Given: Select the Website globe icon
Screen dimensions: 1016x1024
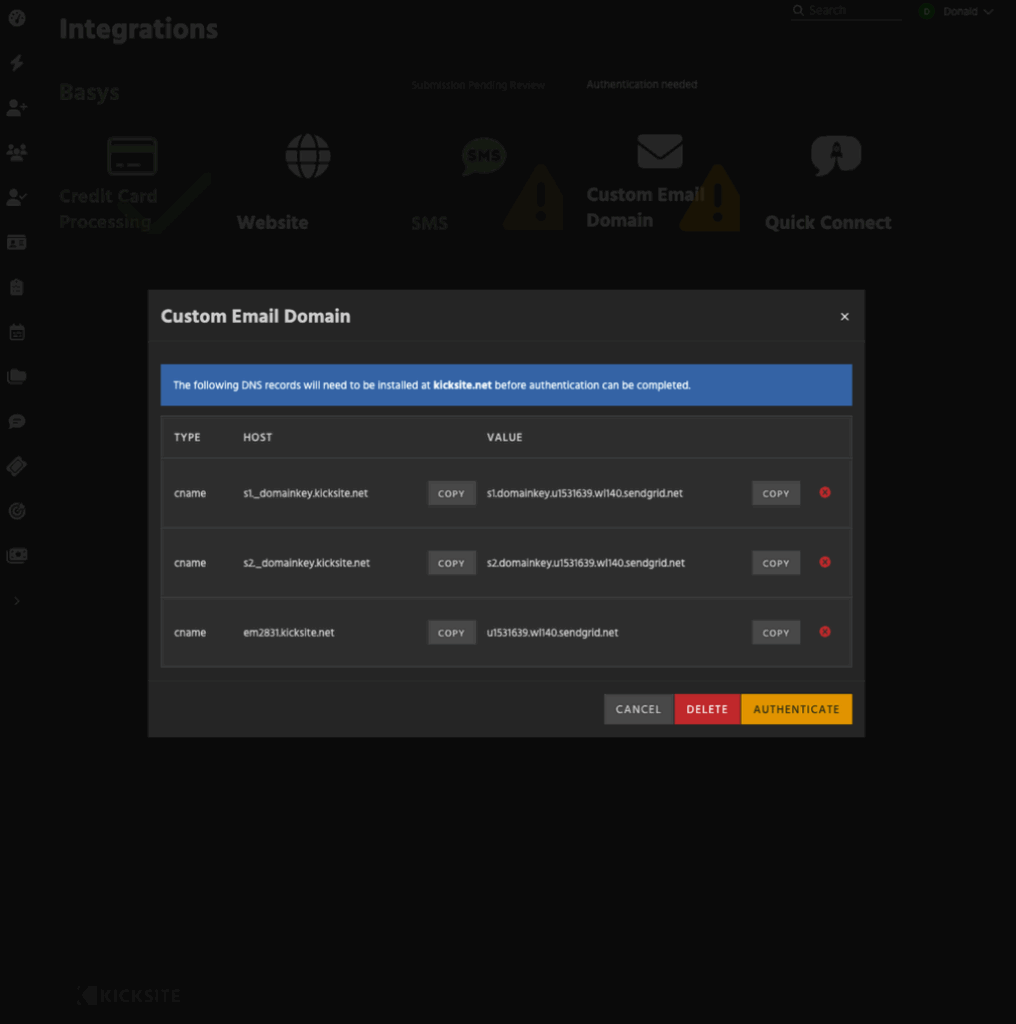Looking at the screenshot, I should (308, 156).
